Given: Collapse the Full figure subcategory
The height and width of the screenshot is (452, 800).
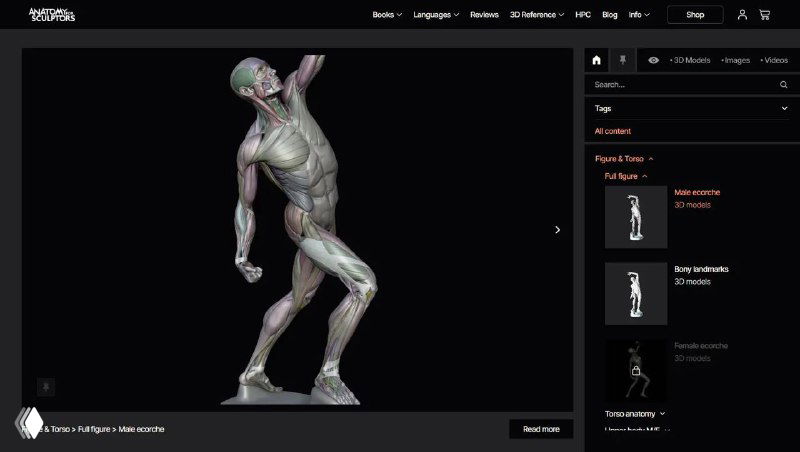Looking at the screenshot, I should pos(626,176).
